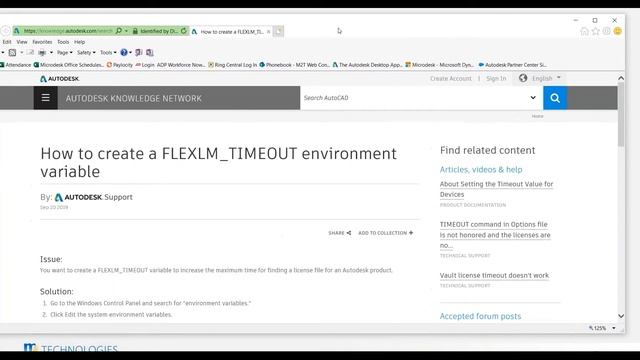Open the View menu
Viewport: 640px width, 360px height.
(22, 42)
